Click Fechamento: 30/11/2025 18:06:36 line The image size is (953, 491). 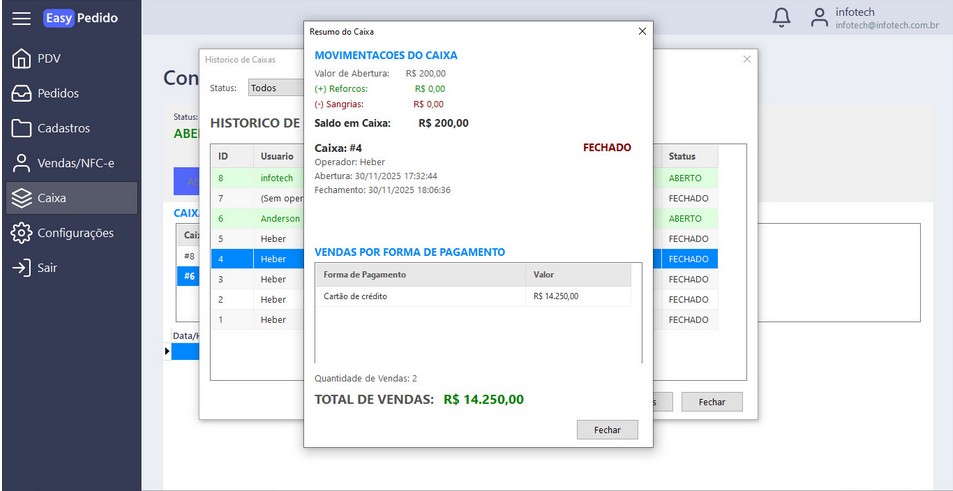(382, 190)
